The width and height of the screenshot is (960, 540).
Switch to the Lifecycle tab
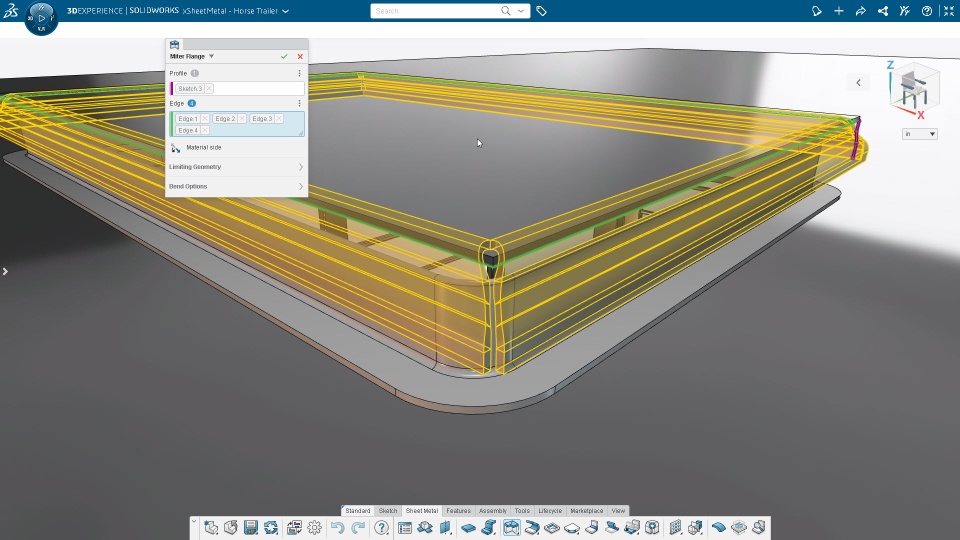pyautogui.click(x=550, y=511)
